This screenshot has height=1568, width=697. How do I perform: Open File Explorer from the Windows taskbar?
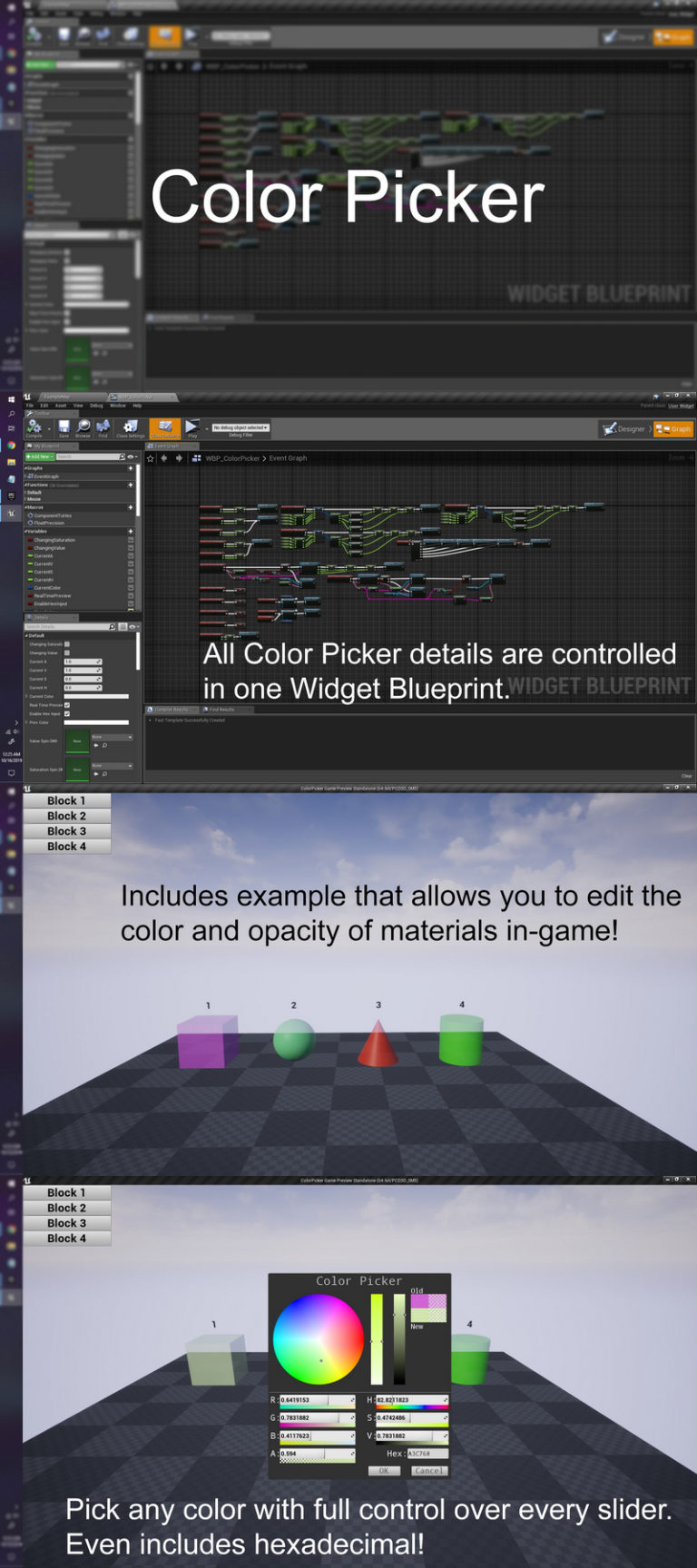click(11, 462)
